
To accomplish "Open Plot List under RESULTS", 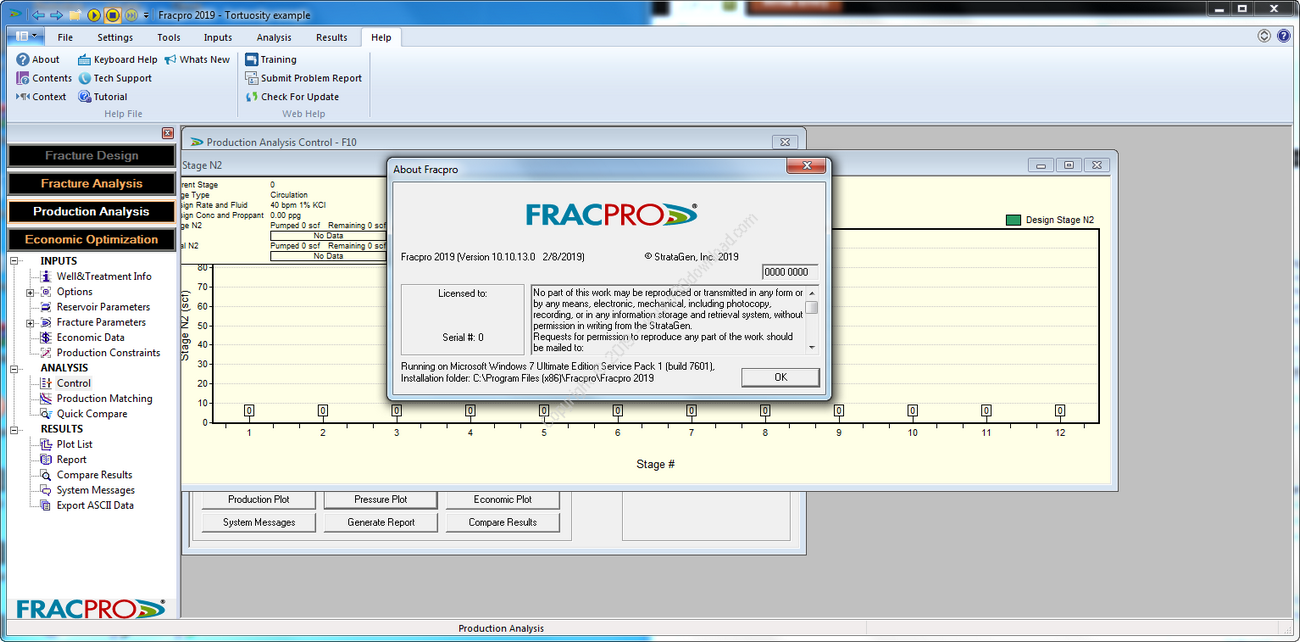I will tap(74, 444).
